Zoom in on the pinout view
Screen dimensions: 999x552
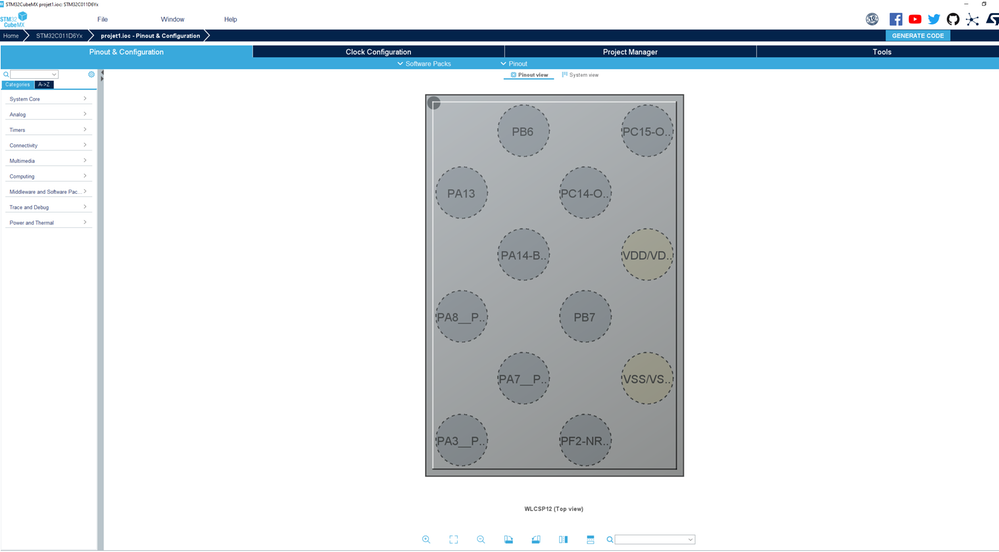point(426,539)
